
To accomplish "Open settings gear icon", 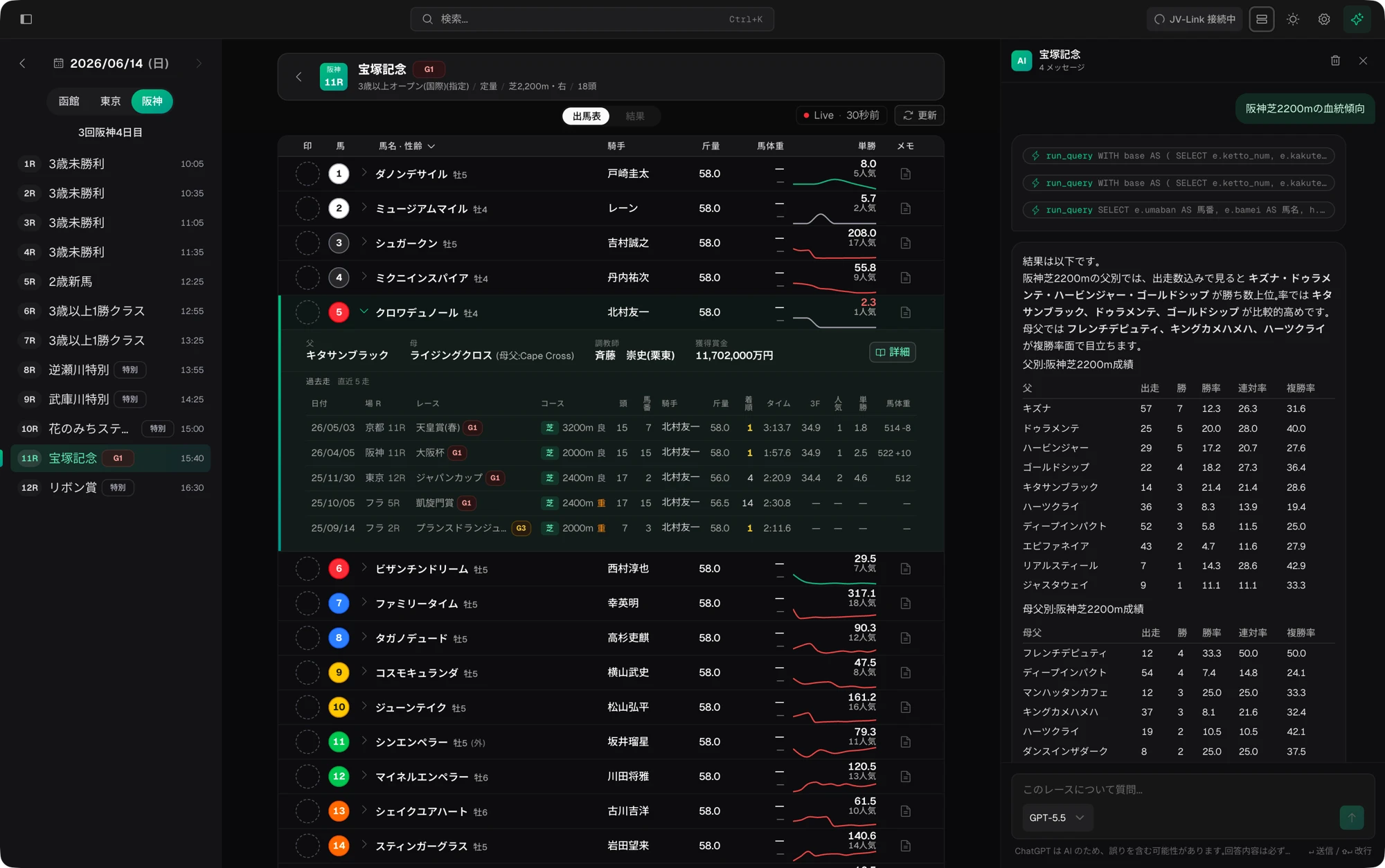I will coord(1324,19).
